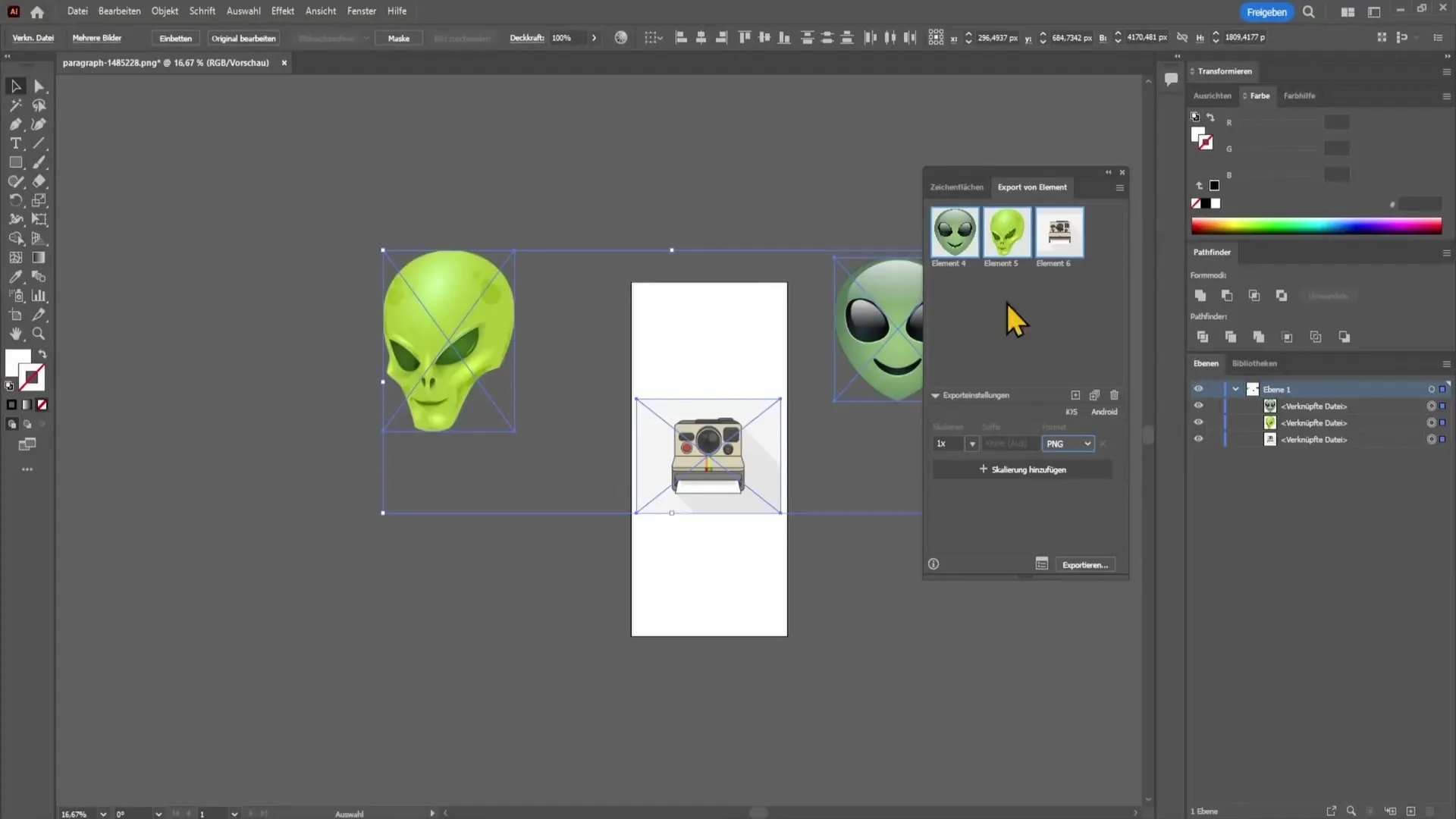Select the Type tool
This screenshot has height=819, width=1456.
tap(15, 143)
